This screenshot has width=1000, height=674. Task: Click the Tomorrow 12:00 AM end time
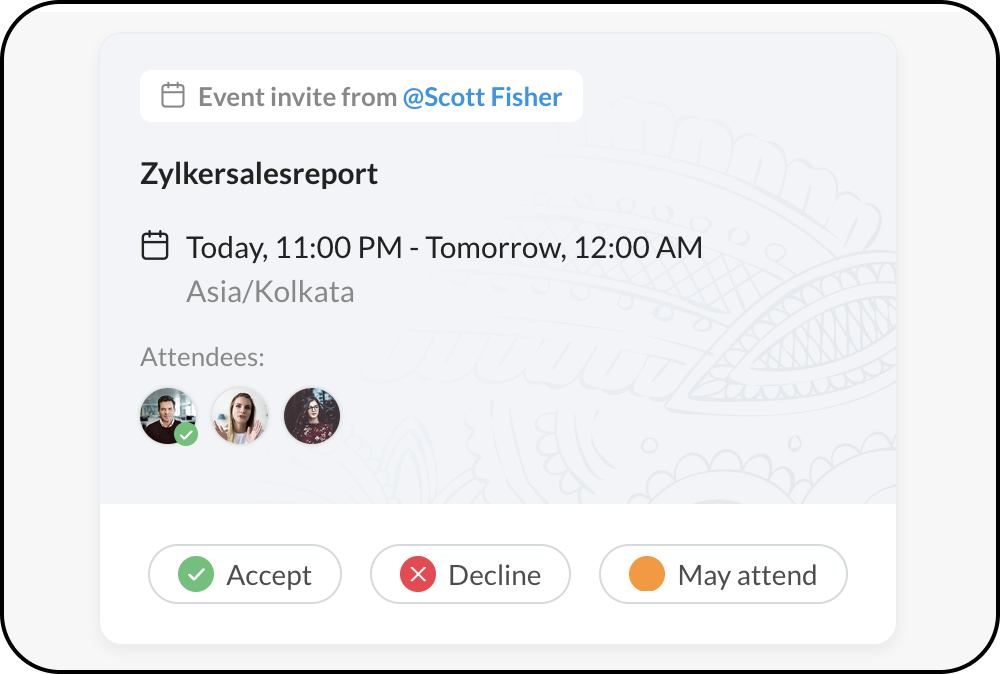coord(564,248)
